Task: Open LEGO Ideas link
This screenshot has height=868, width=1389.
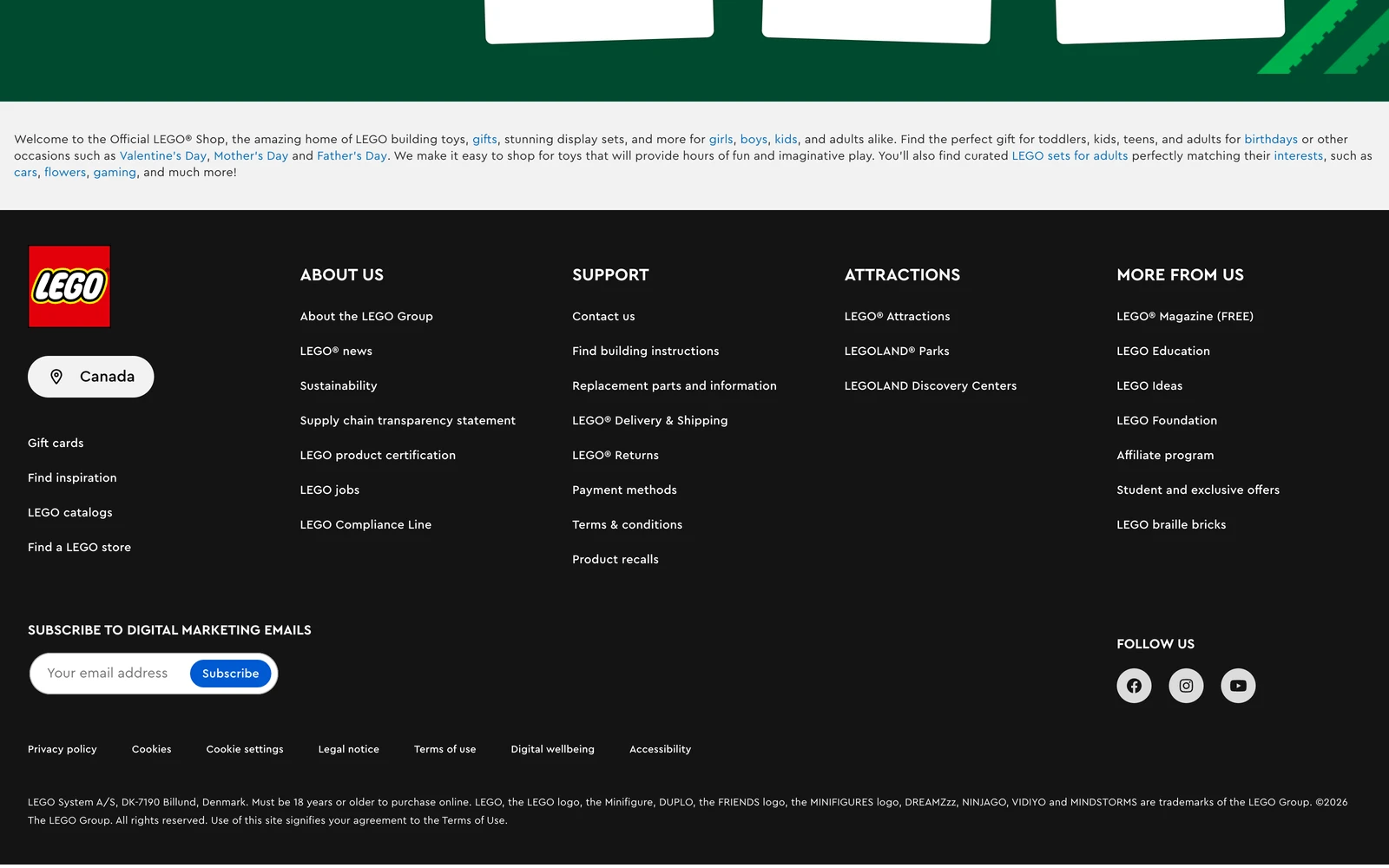Action: 1149,385
